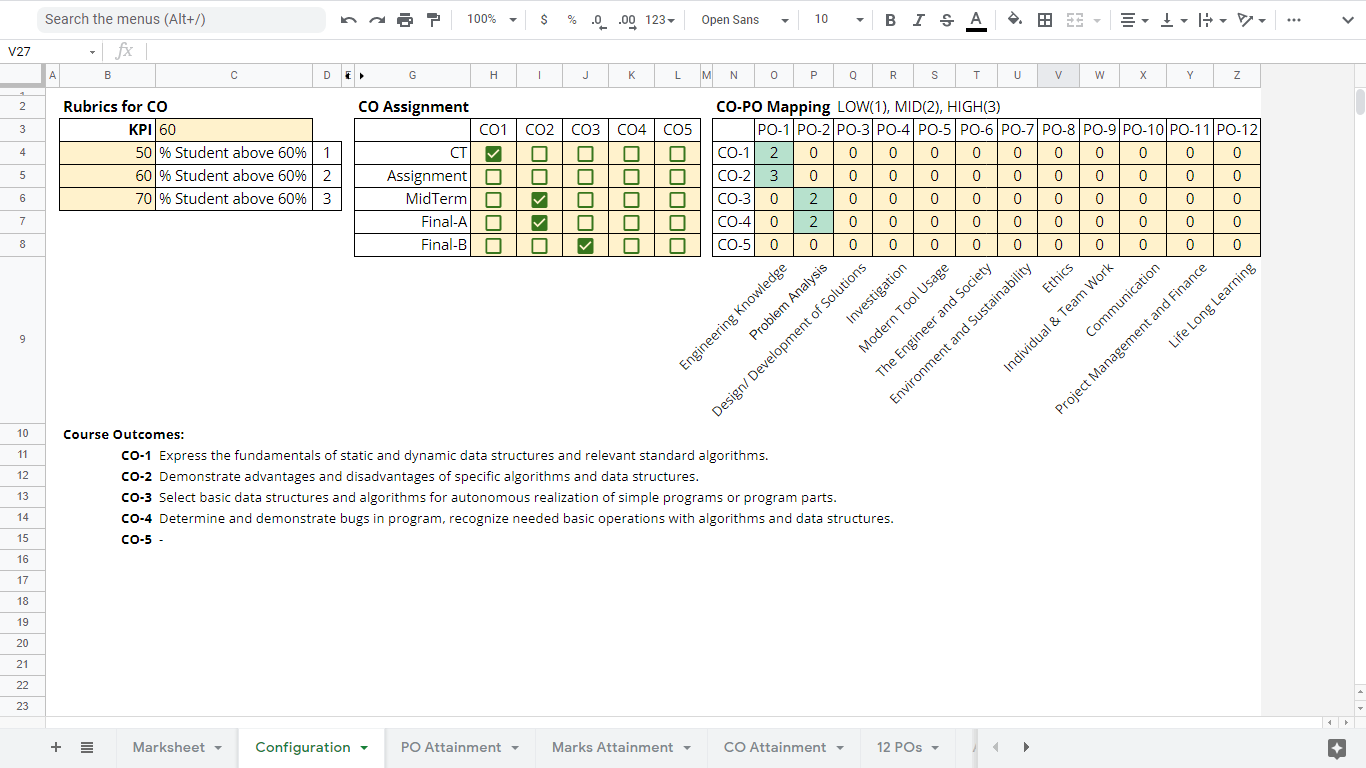Image resolution: width=1366 pixels, height=768 pixels.
Task: Open the Open Sans font dropdown
Action: (744, 20)
